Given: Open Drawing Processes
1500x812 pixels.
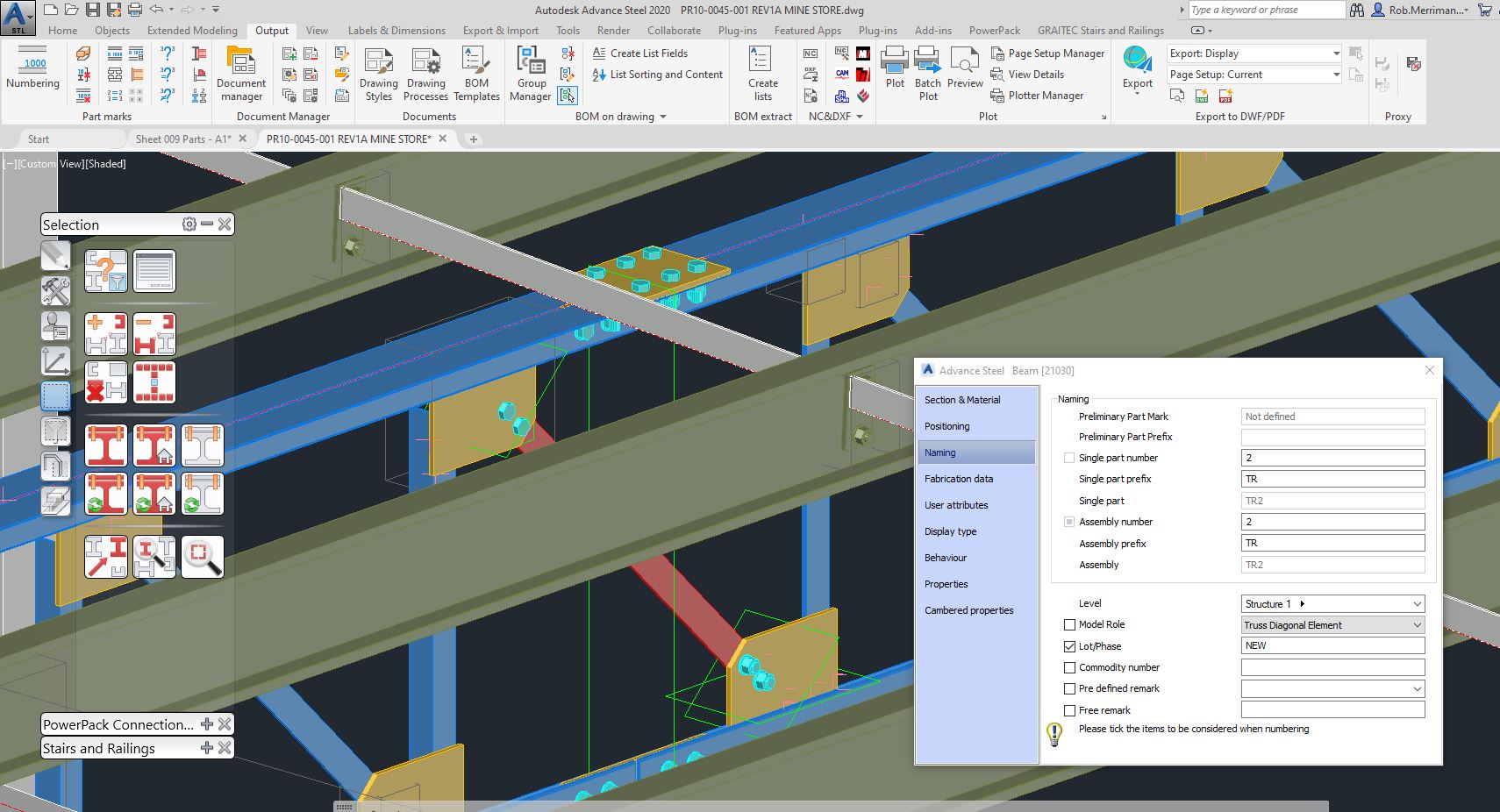Looking at the screenshot, I should [x=426, y=74].
